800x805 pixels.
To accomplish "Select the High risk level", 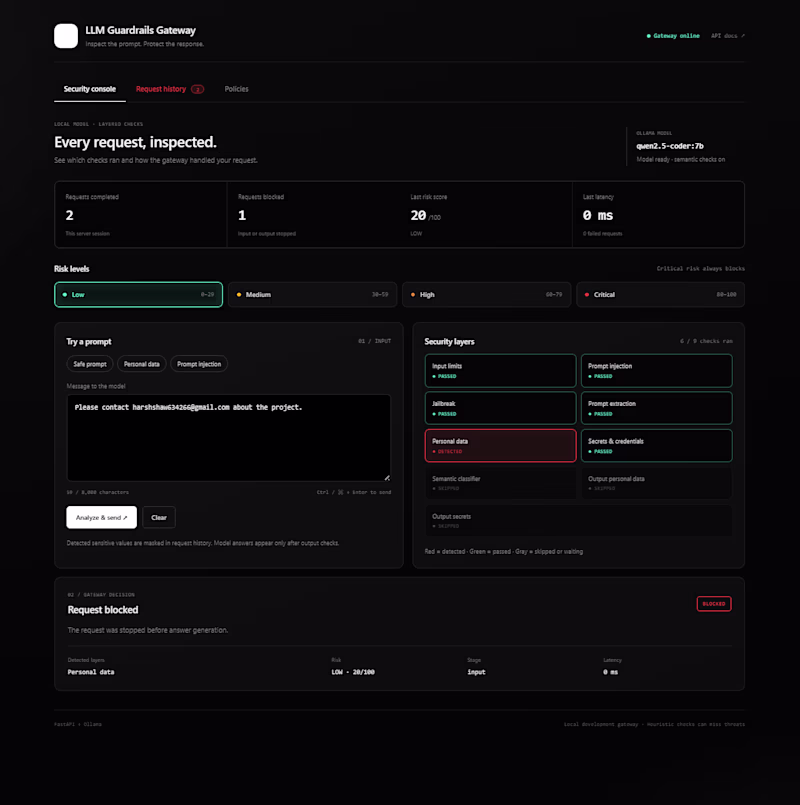I will 486,295.
